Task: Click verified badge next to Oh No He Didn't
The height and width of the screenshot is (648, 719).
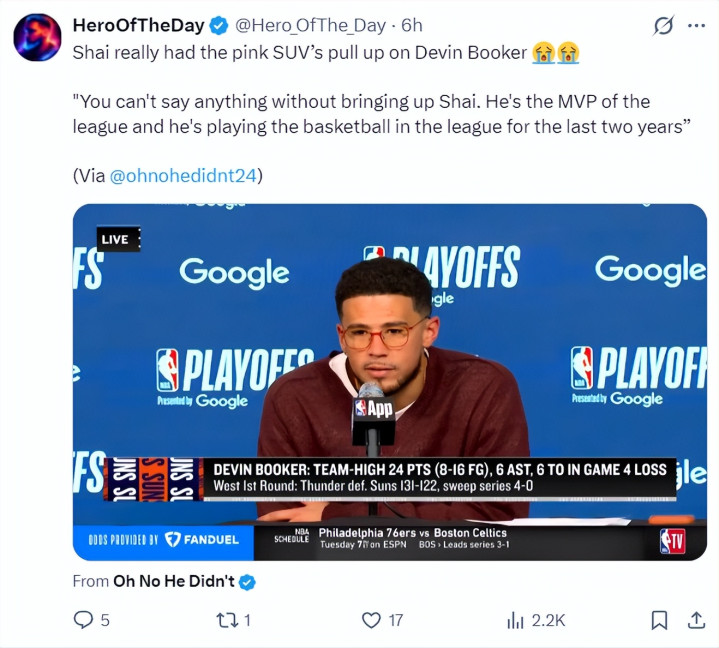Action: [247, 581]
